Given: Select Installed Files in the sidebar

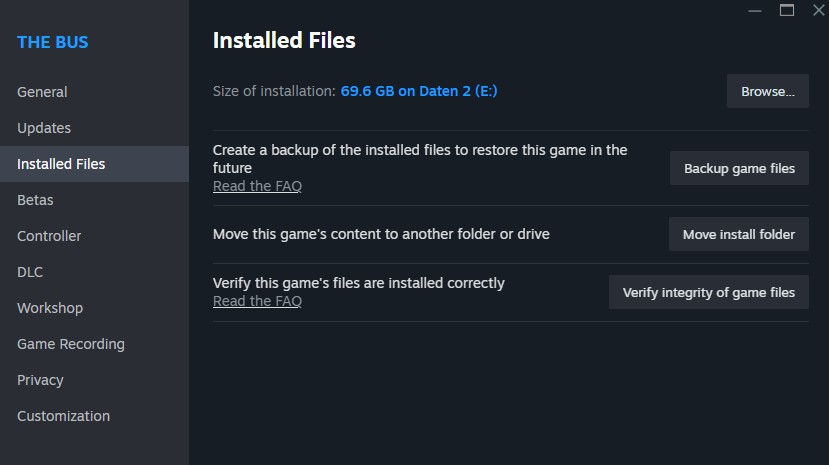Looking at the screenshot, I should (x=61, y=164).
